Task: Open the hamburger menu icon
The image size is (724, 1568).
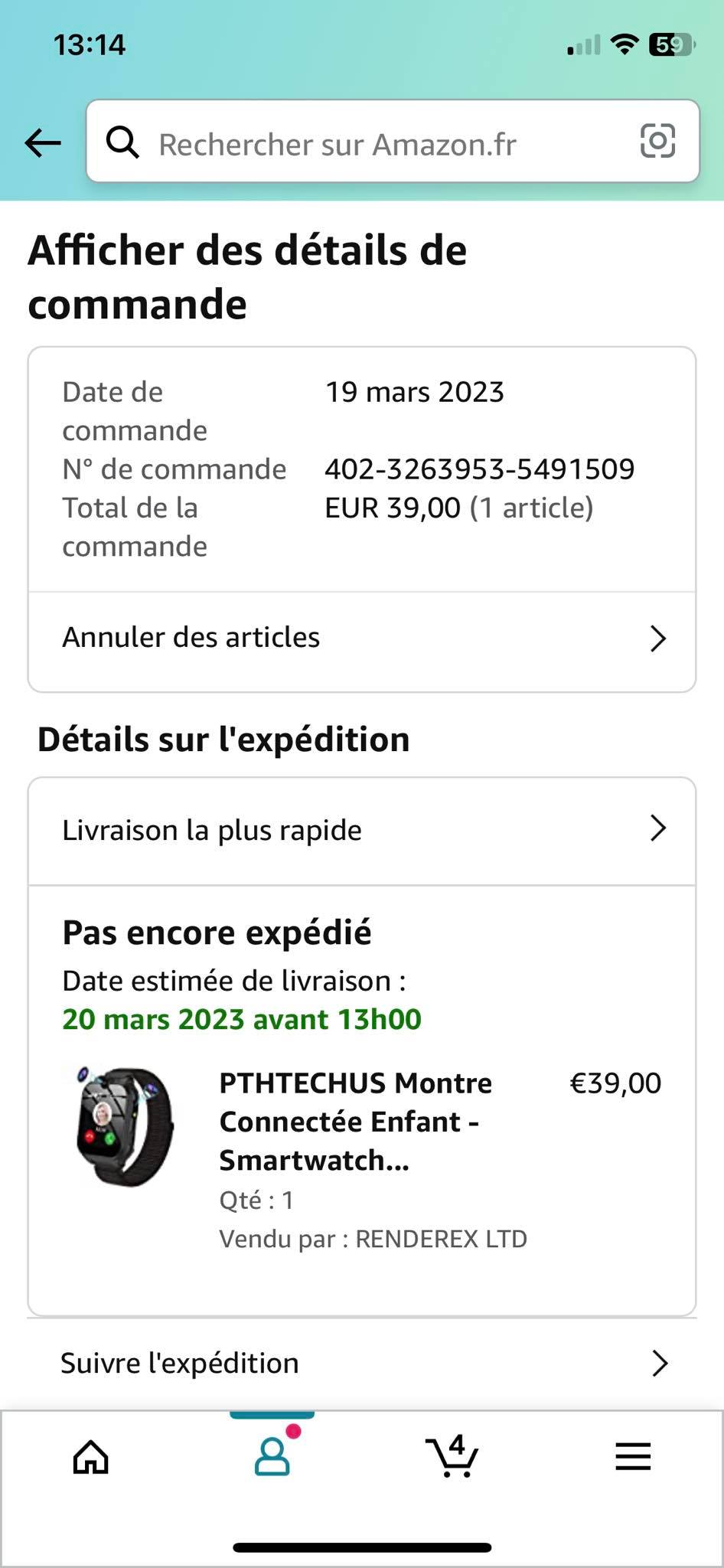Action: tap(633, 1456)
